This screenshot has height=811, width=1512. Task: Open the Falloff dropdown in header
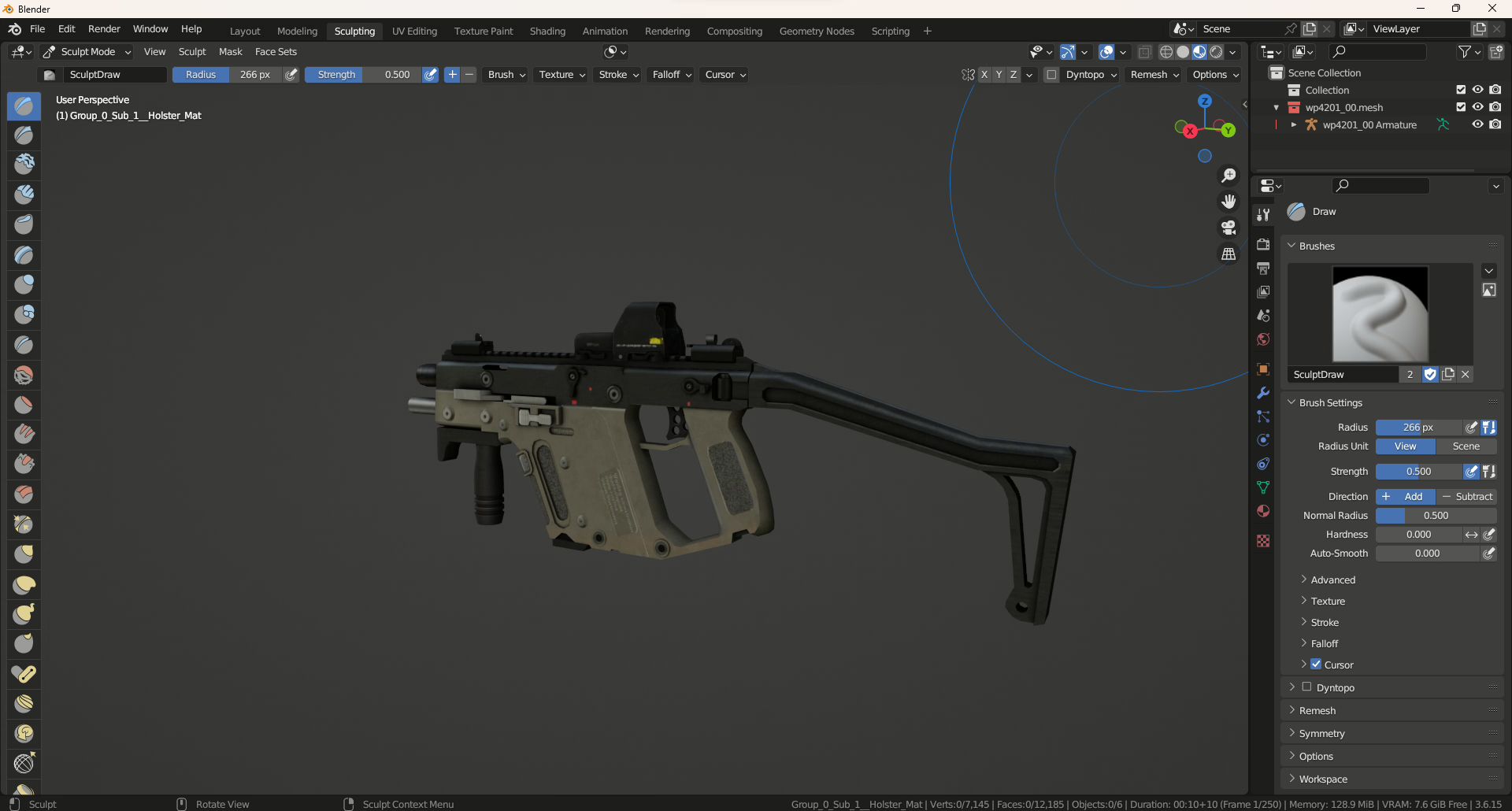pos(672,75)
